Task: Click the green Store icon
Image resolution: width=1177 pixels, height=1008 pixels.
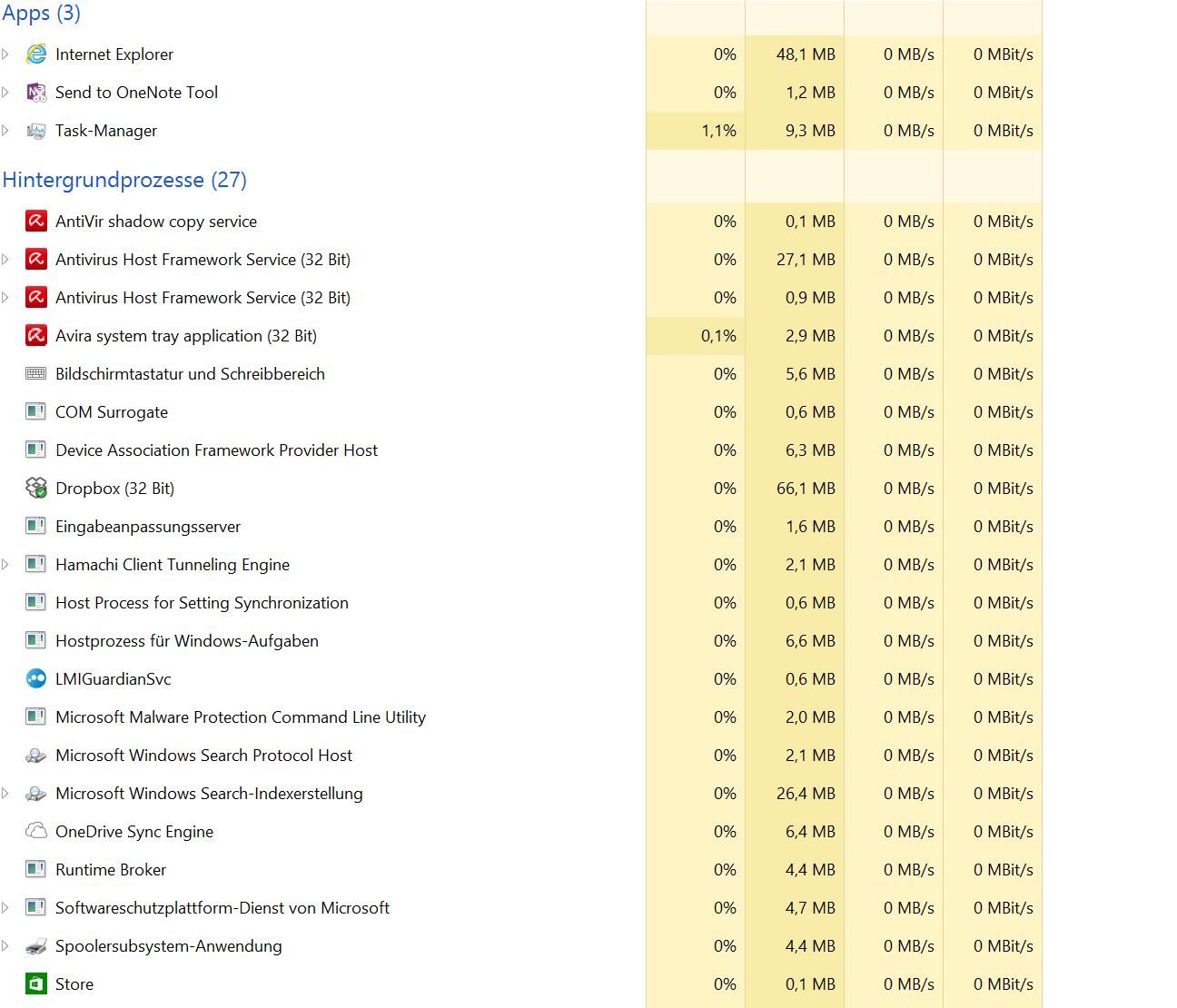Action: 36,984
